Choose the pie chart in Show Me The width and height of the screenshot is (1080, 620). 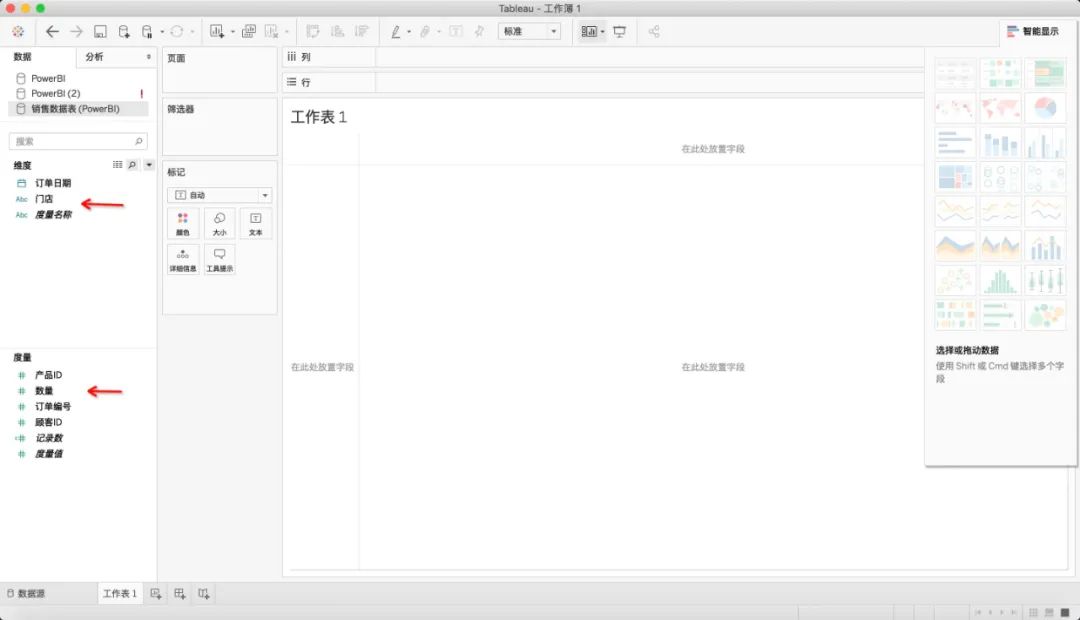click(1045, 108)
